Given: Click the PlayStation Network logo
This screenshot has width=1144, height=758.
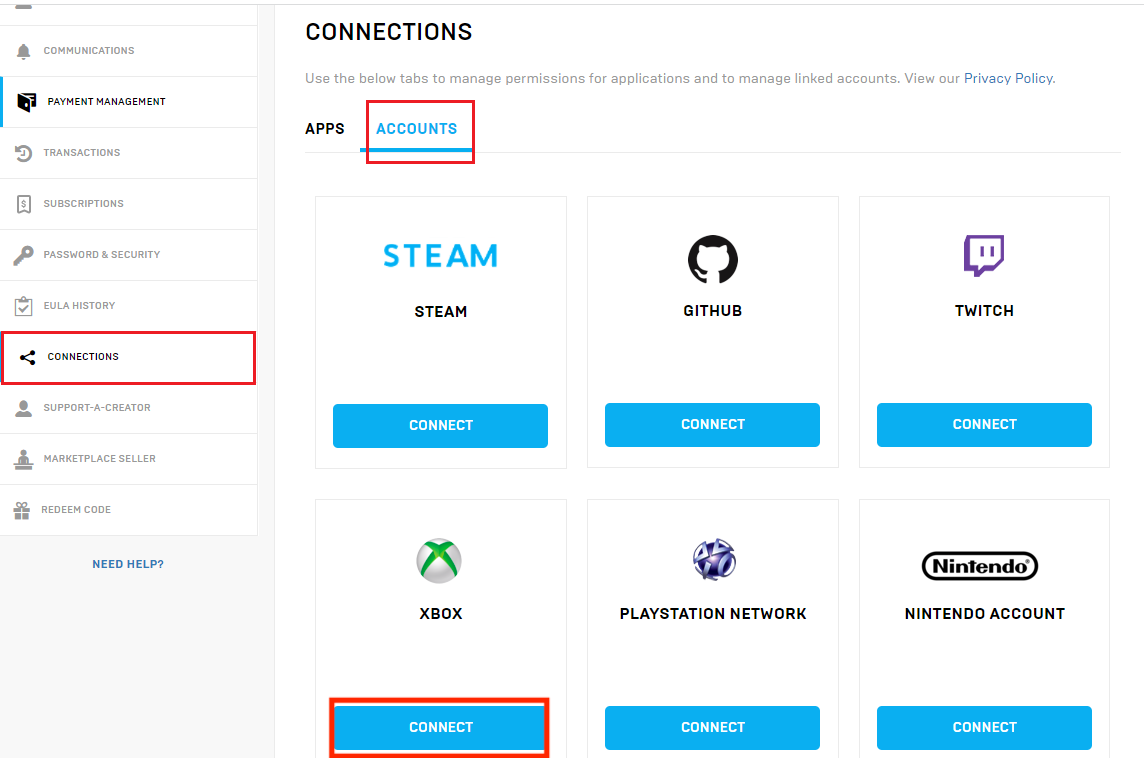Looking at the screenshot, I should 714,560.
